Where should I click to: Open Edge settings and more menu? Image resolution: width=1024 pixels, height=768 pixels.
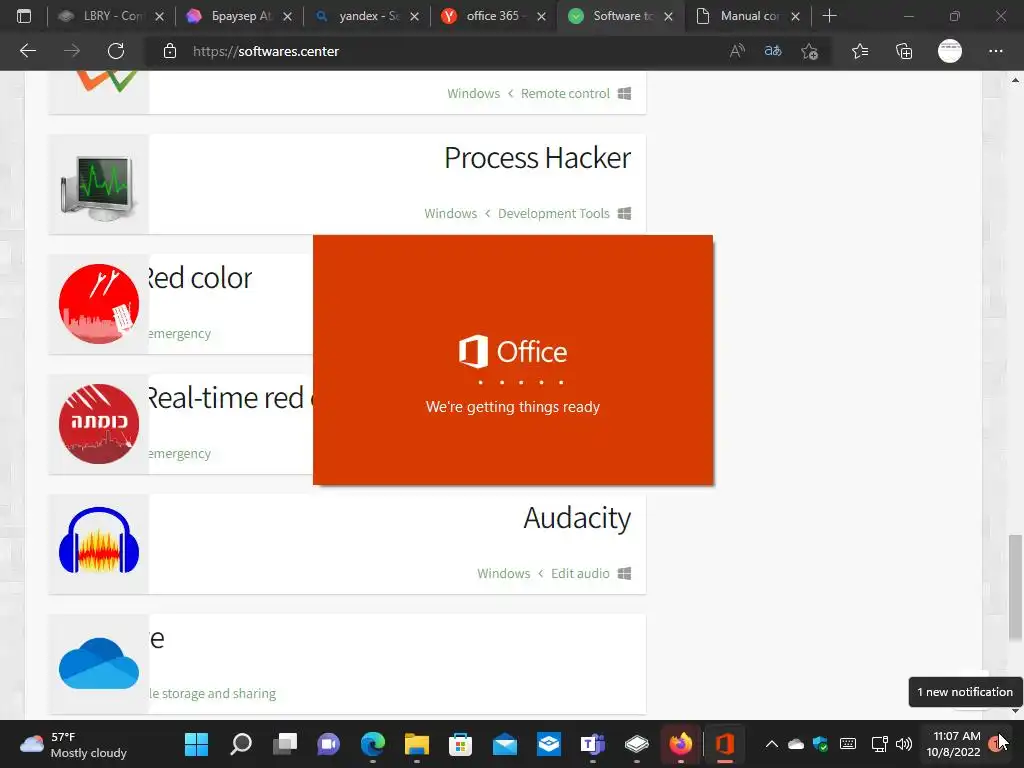[x=995, y=51]
